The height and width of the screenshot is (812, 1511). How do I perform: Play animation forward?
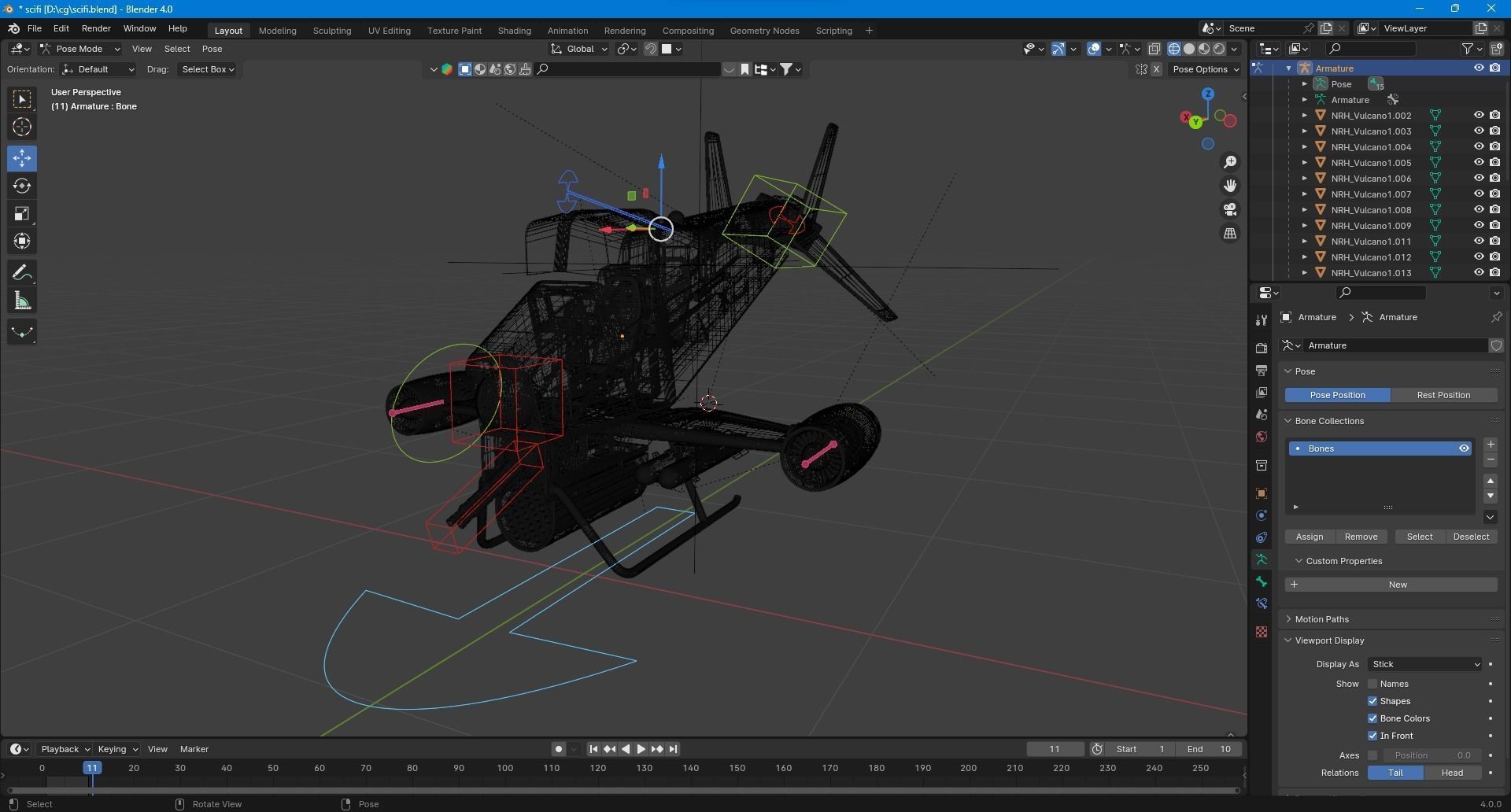pyautogui.click(x=641, y=749)
